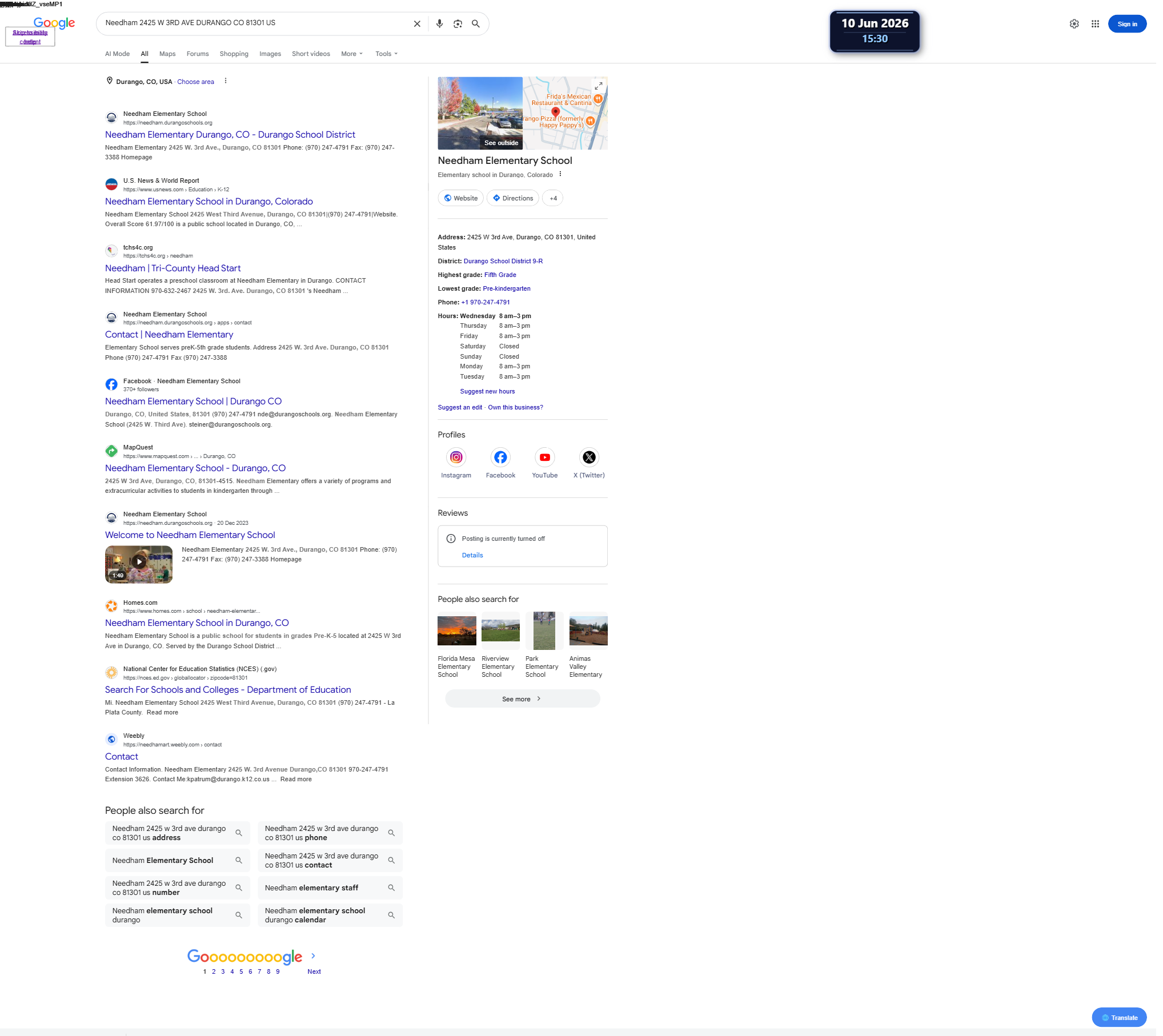Click the magnifier search submit icon

[475, 24]
